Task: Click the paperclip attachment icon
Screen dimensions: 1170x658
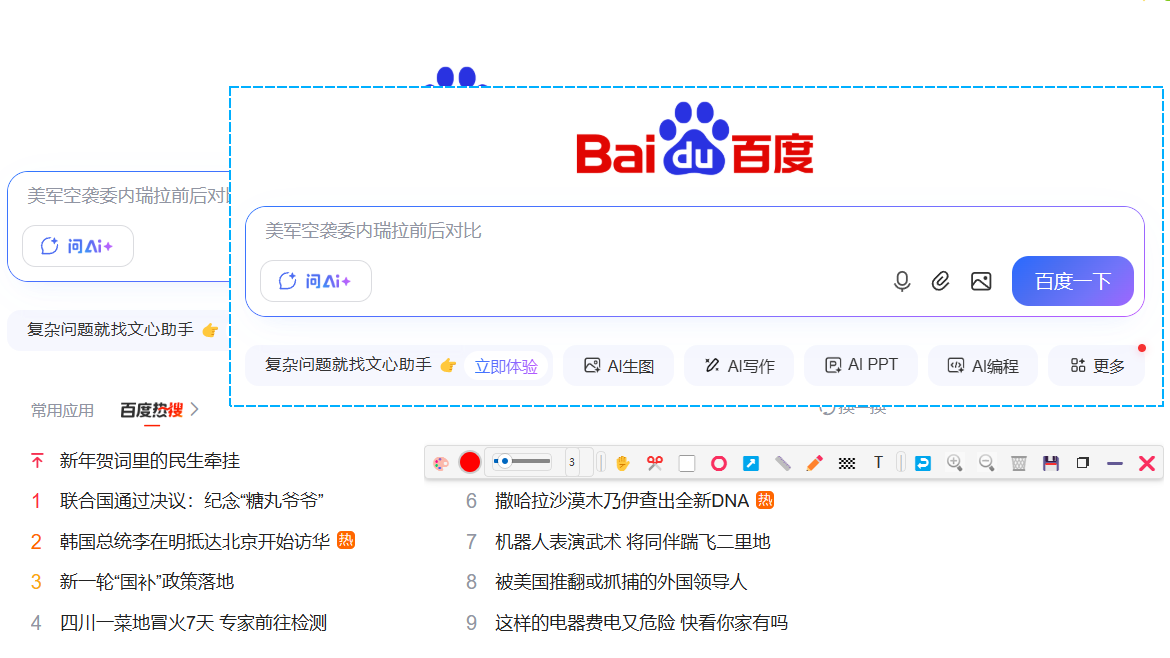Action: [940, 281]
